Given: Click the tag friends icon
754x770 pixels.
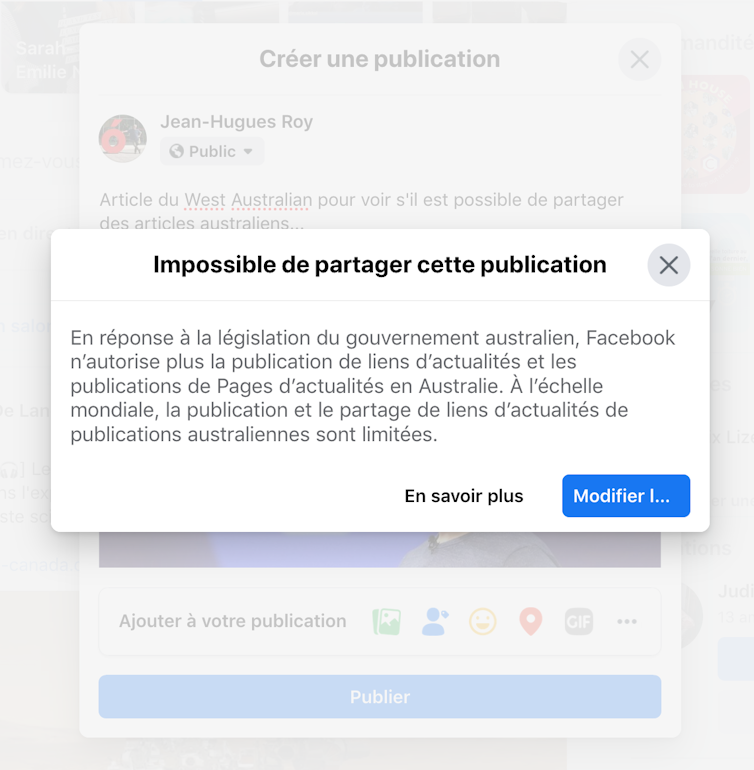Looking at the screenshot, I should click(435, 621).
